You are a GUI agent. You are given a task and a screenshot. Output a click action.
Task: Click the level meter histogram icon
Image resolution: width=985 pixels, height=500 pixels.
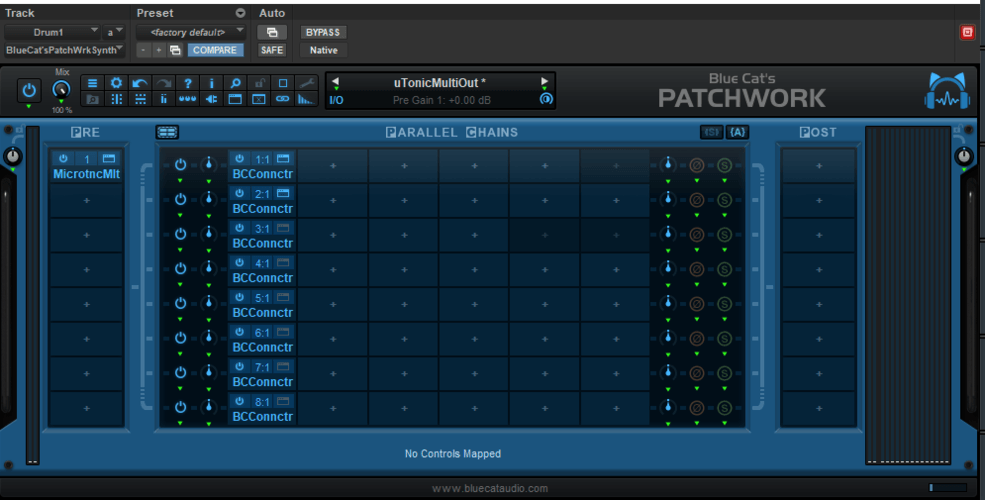point(307,99)
